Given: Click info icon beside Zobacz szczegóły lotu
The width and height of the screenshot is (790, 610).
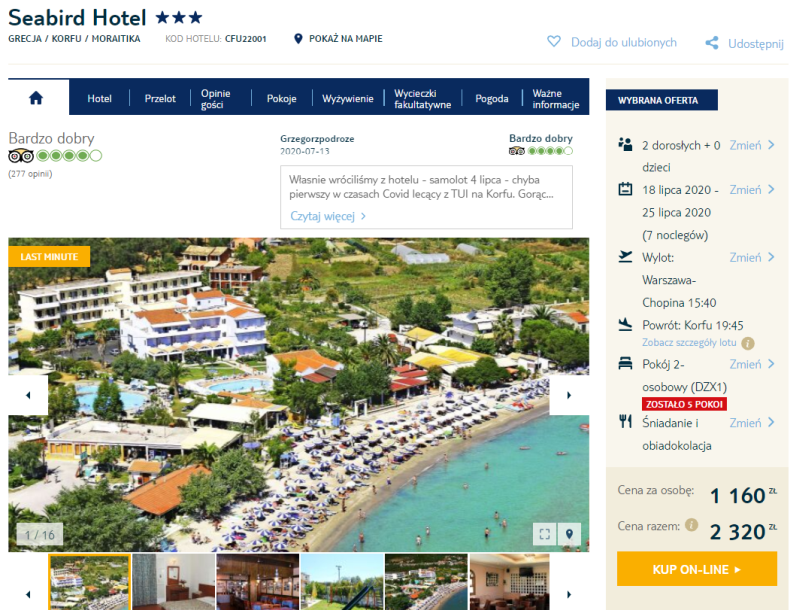Looking at the screenshot, I should 748,344.
